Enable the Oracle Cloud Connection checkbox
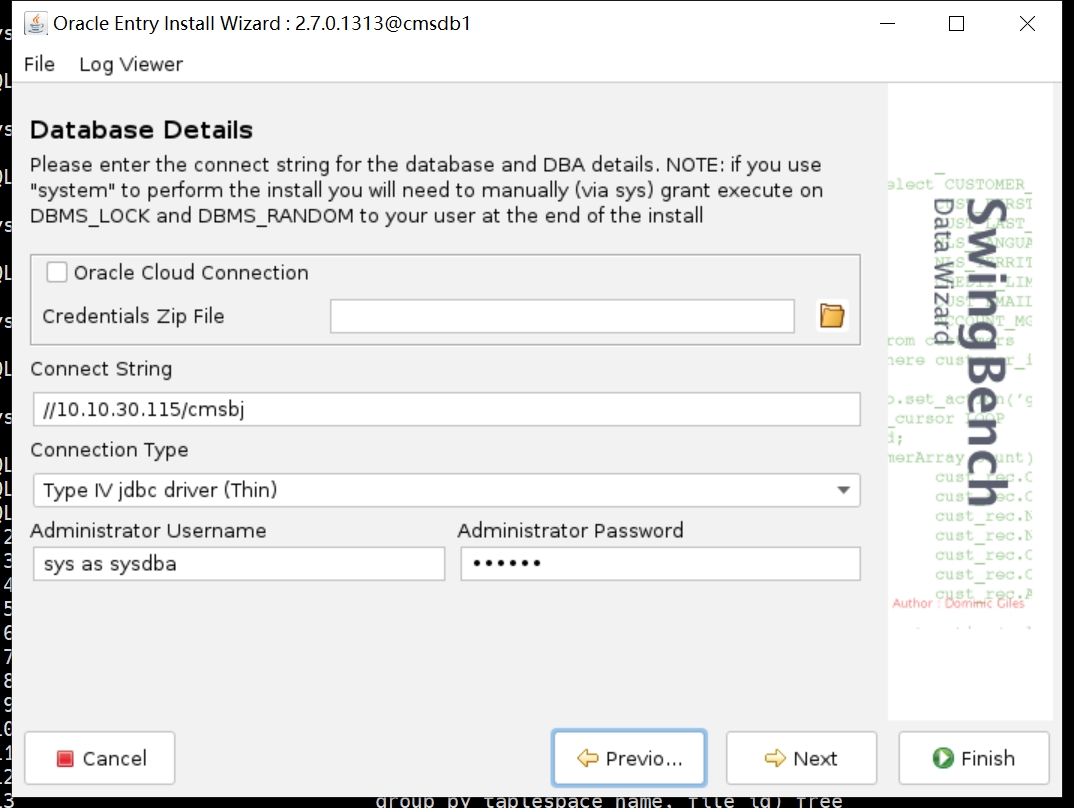The width and height of the screenshot is (1074, 808). 58,272
